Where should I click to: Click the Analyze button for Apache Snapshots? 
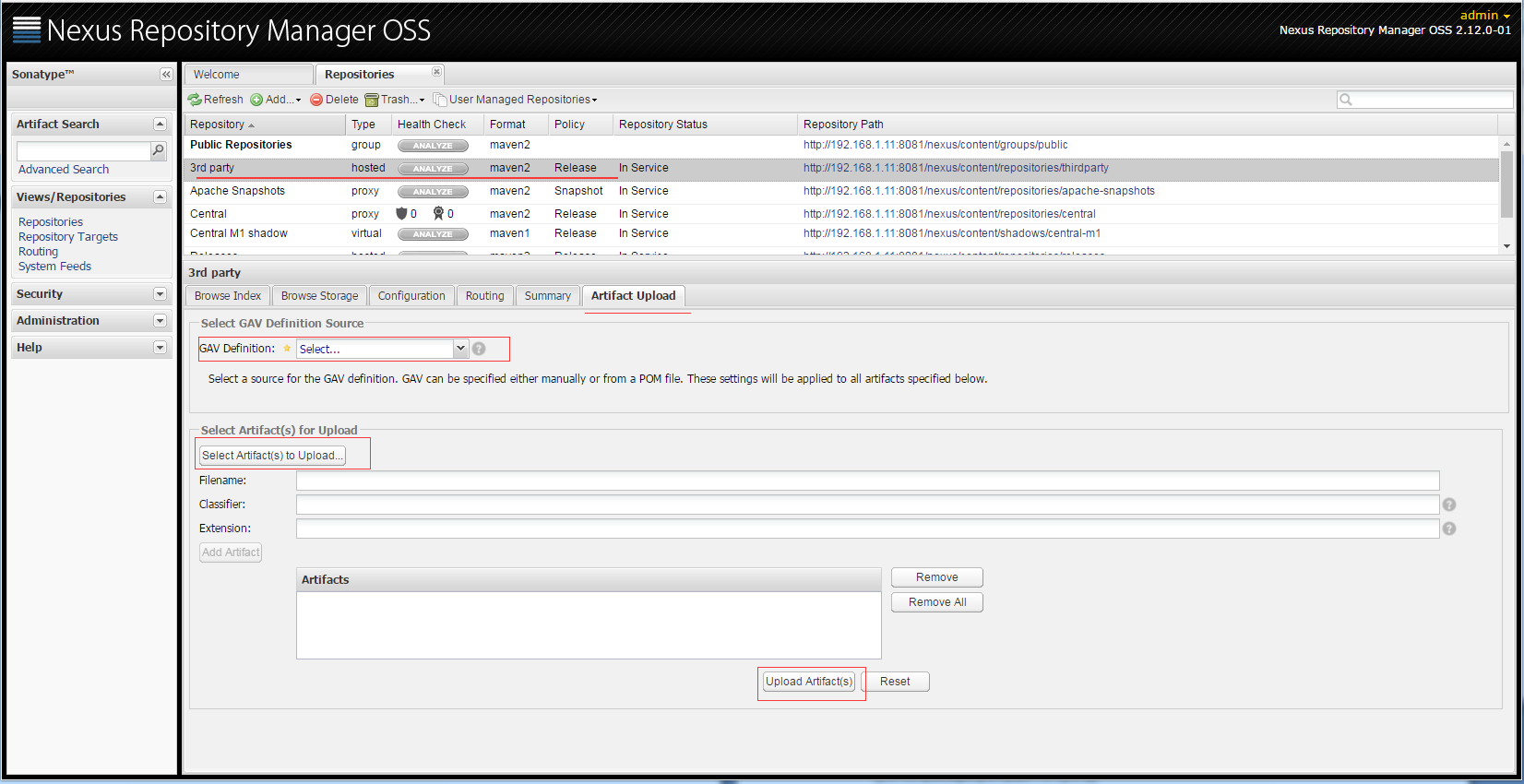pyautogui.click(x=433, y=192)
